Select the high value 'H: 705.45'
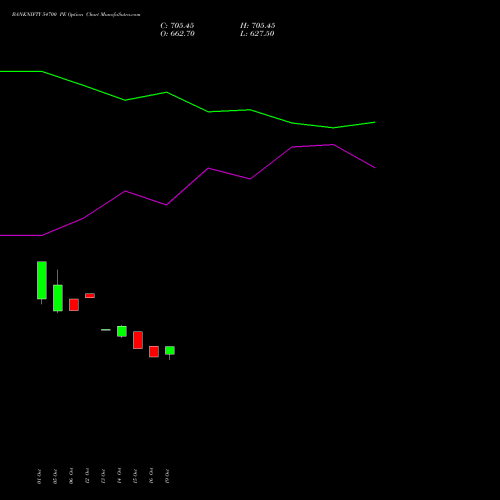This screenshot has width=500, height=500. click(258, 26)
